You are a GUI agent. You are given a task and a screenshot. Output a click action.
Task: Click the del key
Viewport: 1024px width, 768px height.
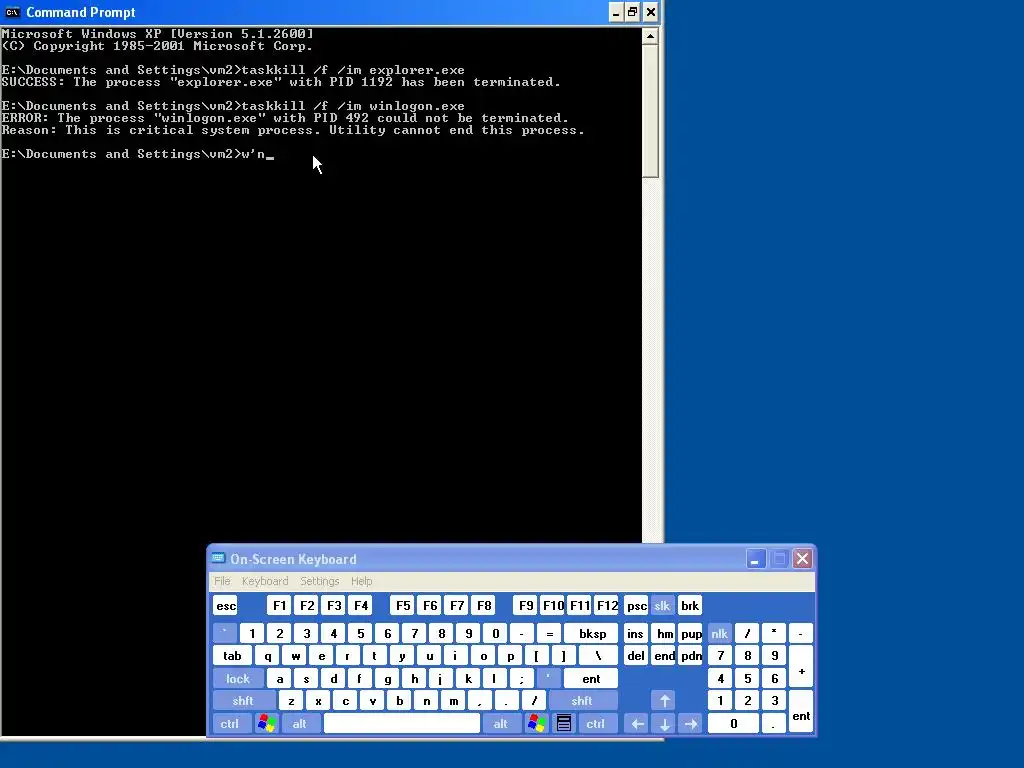(x=636, y=656)
